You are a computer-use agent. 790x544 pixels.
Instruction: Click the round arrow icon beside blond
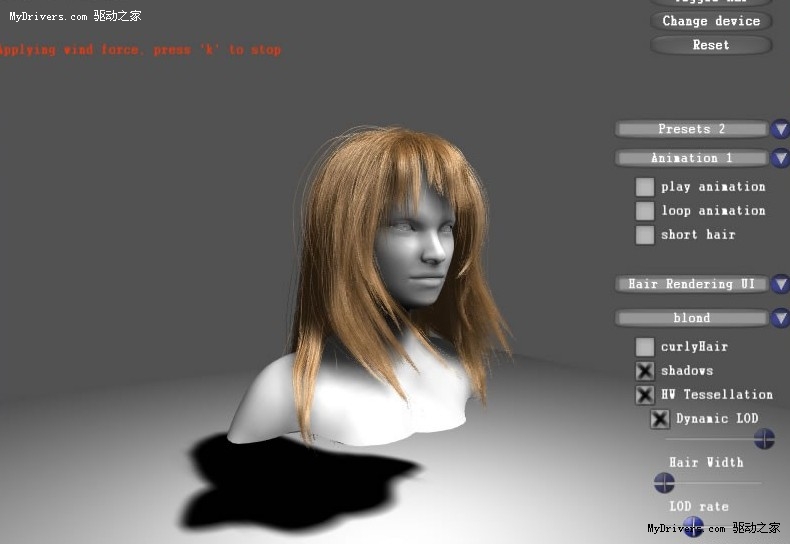tap(780, 318)
